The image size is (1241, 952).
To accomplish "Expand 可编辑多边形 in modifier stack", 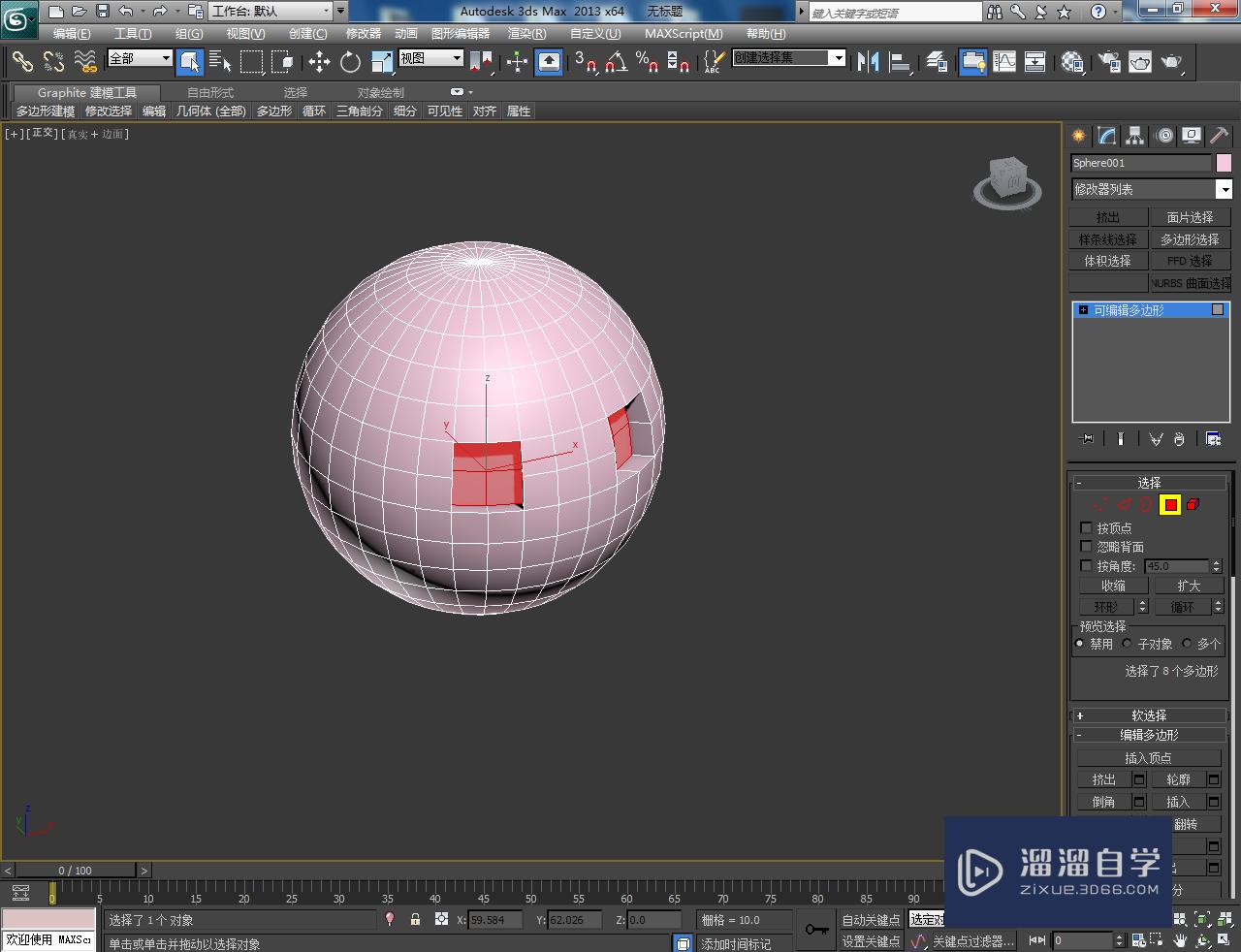I will (1083, 310).
